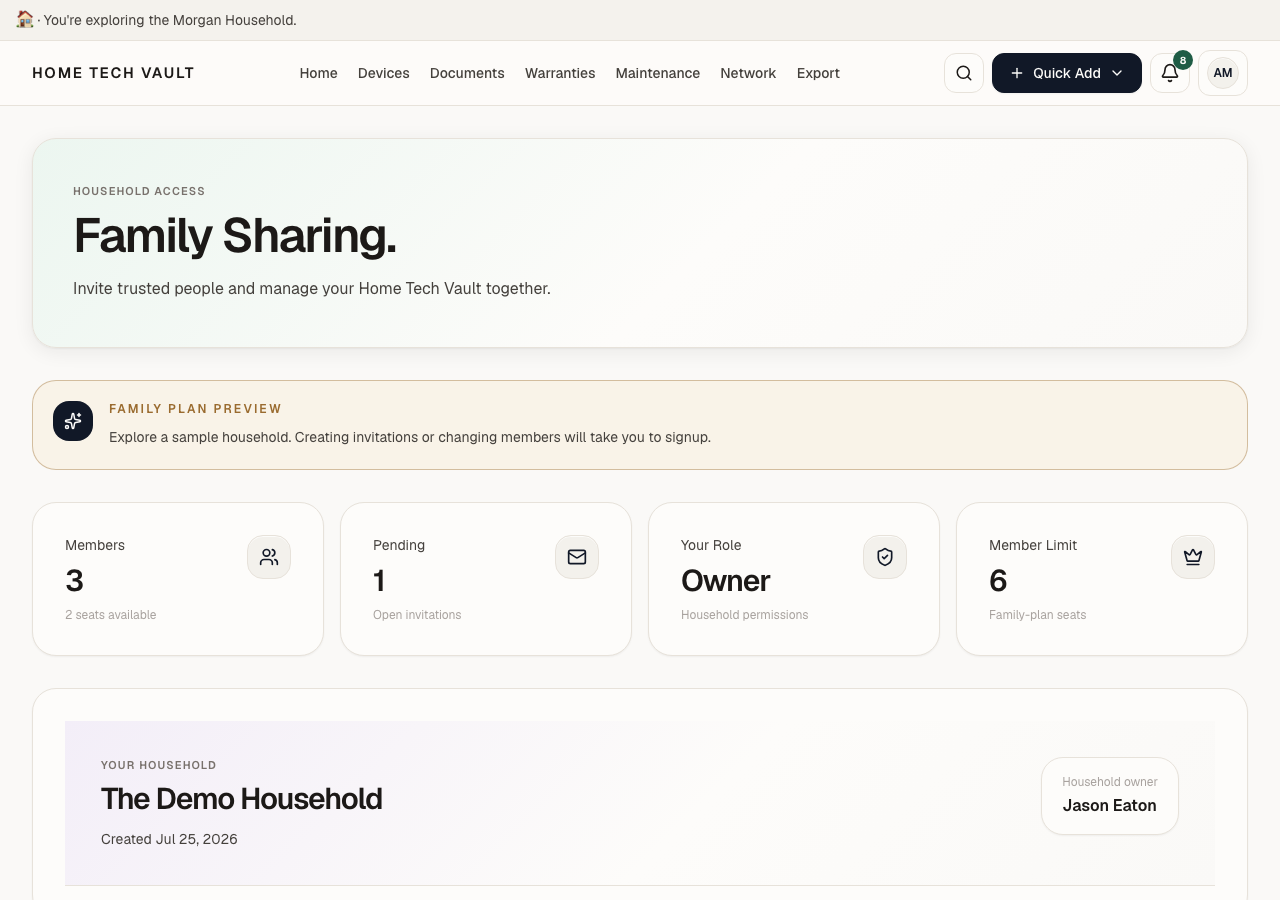Screen dimensions: 1280x900
Task: Click the Quick Add button label
Action: 1067,73
